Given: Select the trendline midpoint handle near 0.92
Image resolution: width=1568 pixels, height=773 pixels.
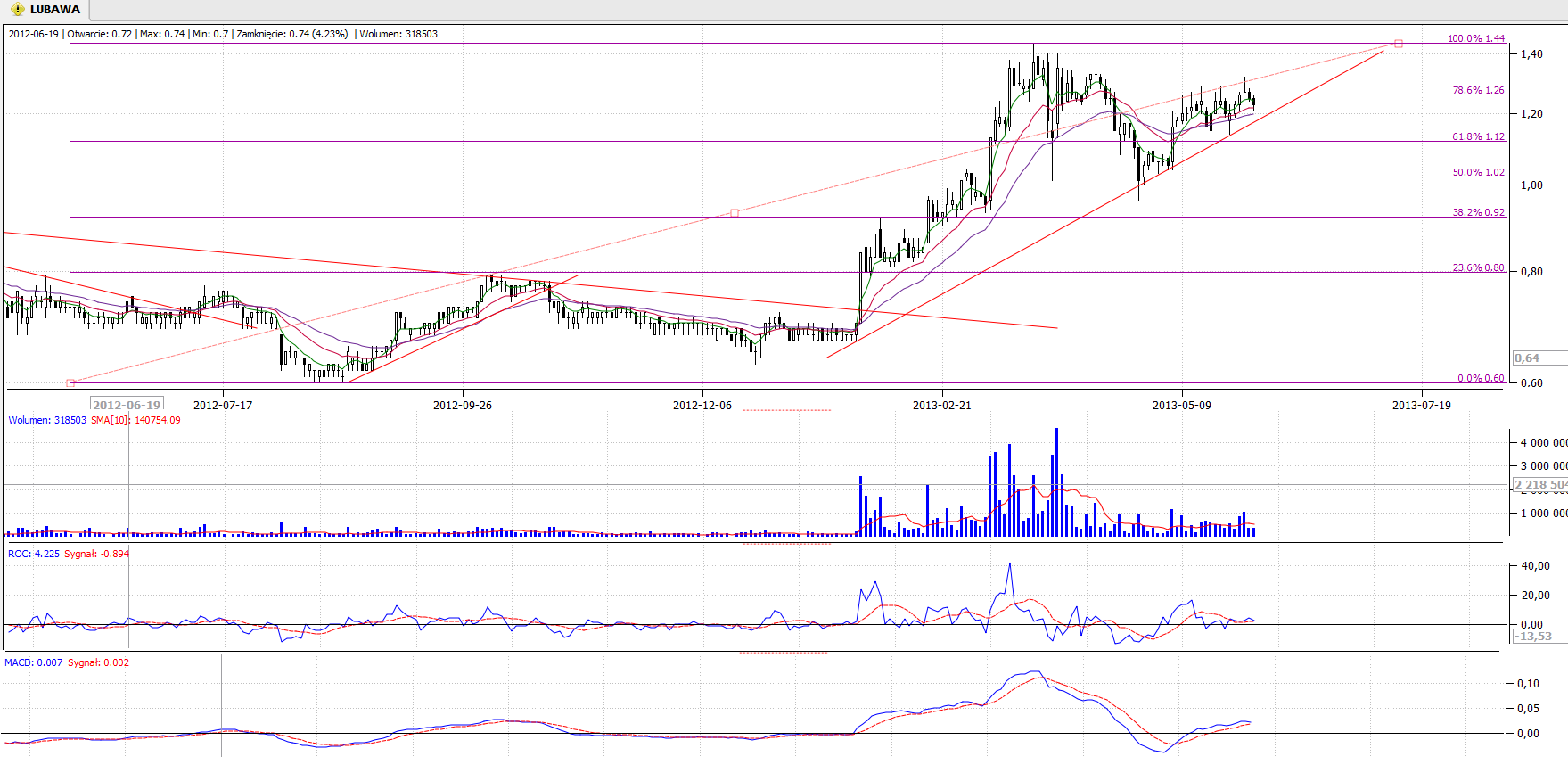Looking at the screenshot, I should coord(735,213).
